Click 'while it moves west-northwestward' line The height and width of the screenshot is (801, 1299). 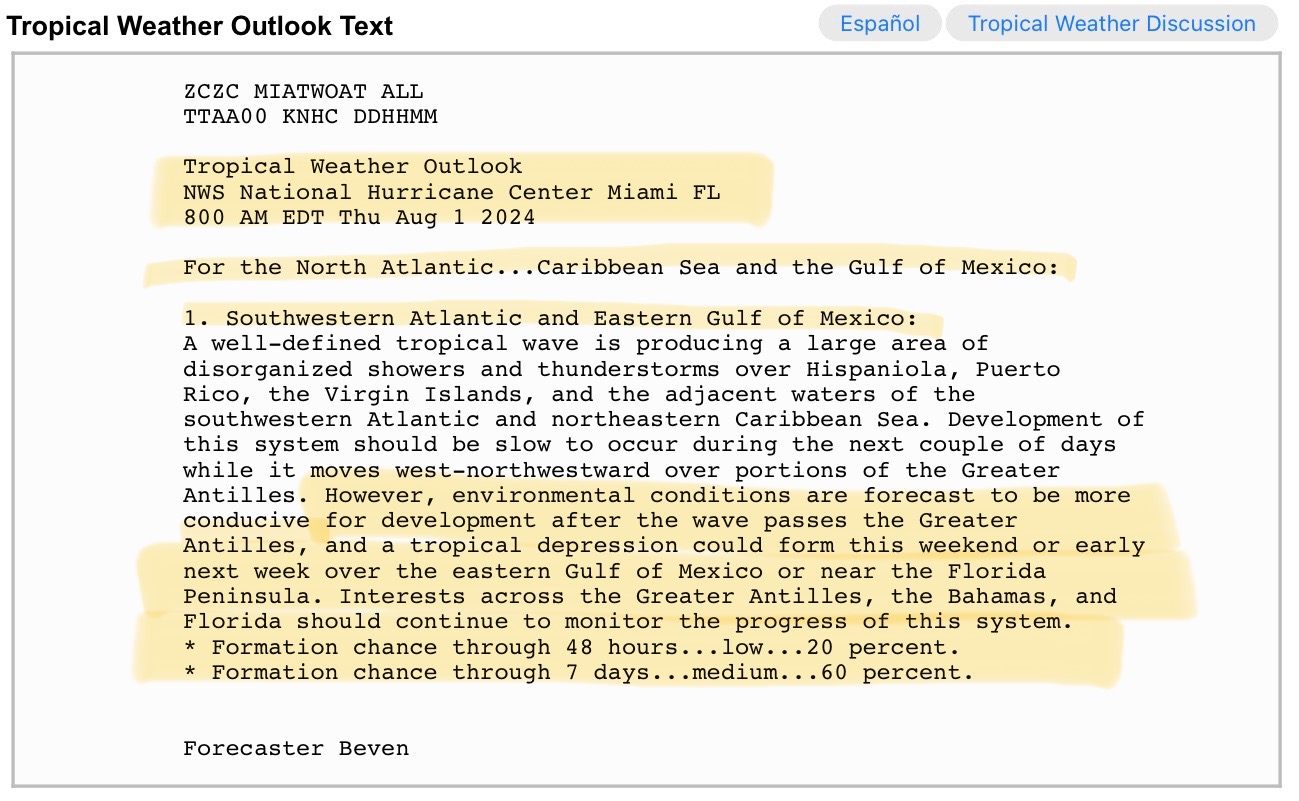tap(621, 470)
